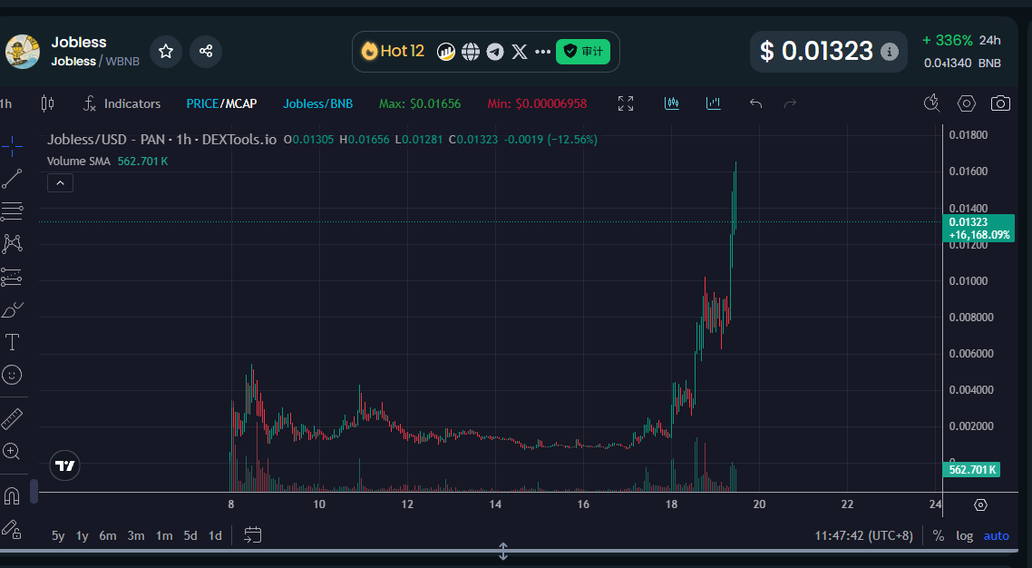Collapse the indicator legend with chevron
This screenshot has width=1032, height=568.
pos(60,183)
